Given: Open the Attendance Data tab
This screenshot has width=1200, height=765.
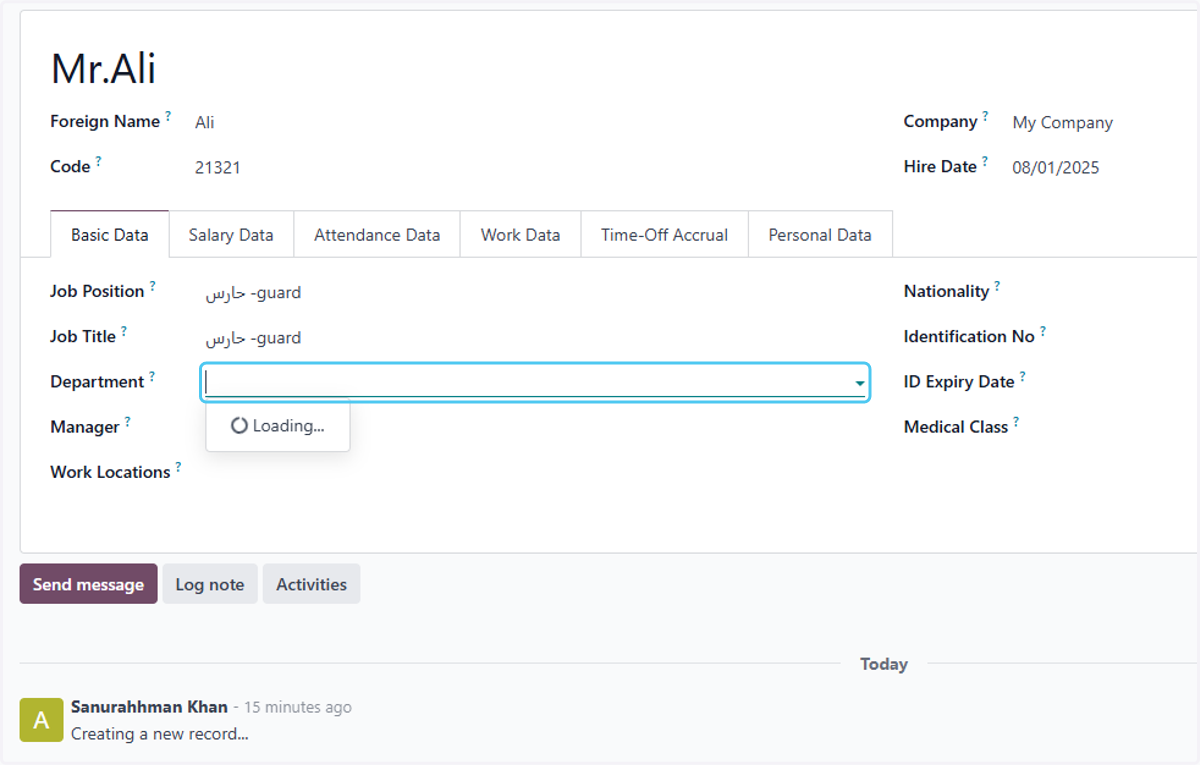Looking at the screenshot, I should [x=377, y=235].
